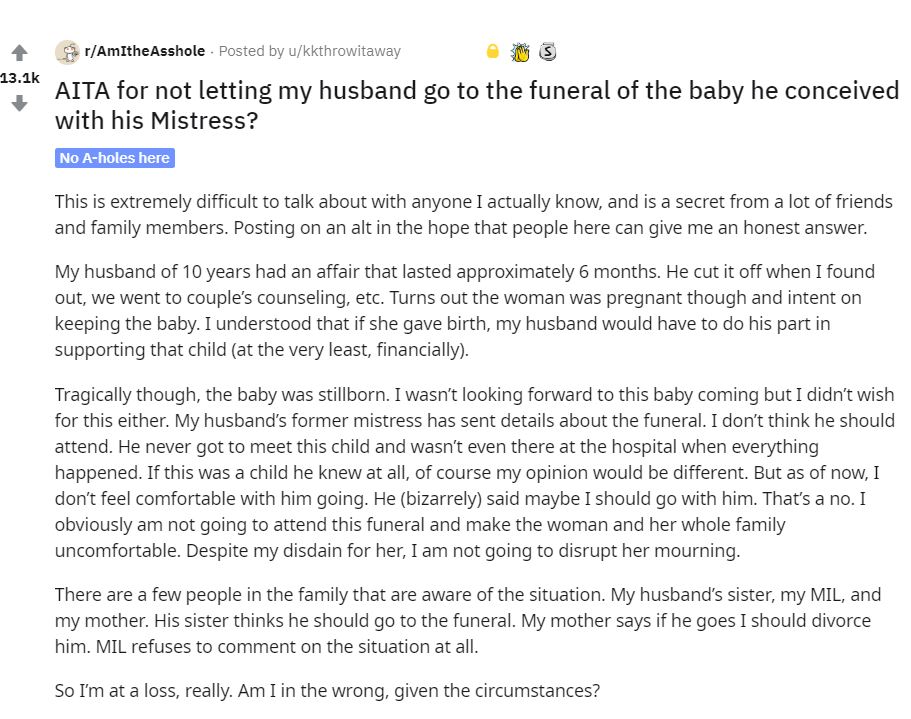Image resolution: width=911 pixels, height=719 pixels.
Task: Open the u/kkthrowitaway user profile
Action: pos(344,51)
